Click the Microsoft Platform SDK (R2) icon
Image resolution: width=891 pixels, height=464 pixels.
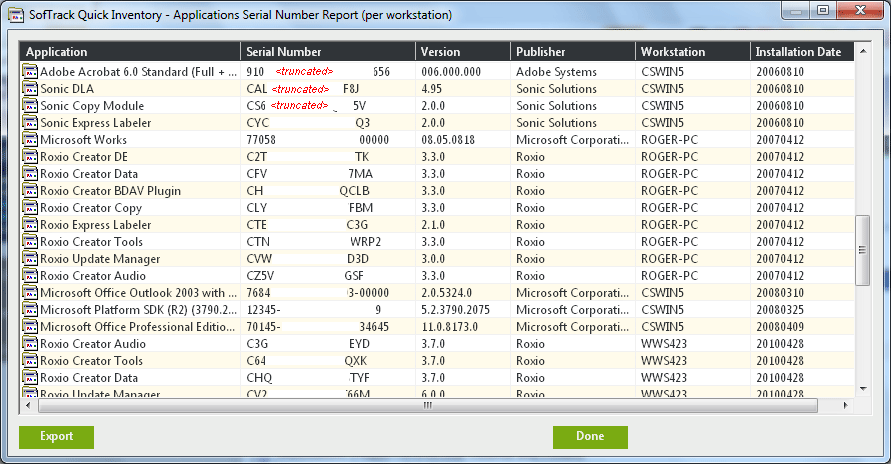(30, 310)
